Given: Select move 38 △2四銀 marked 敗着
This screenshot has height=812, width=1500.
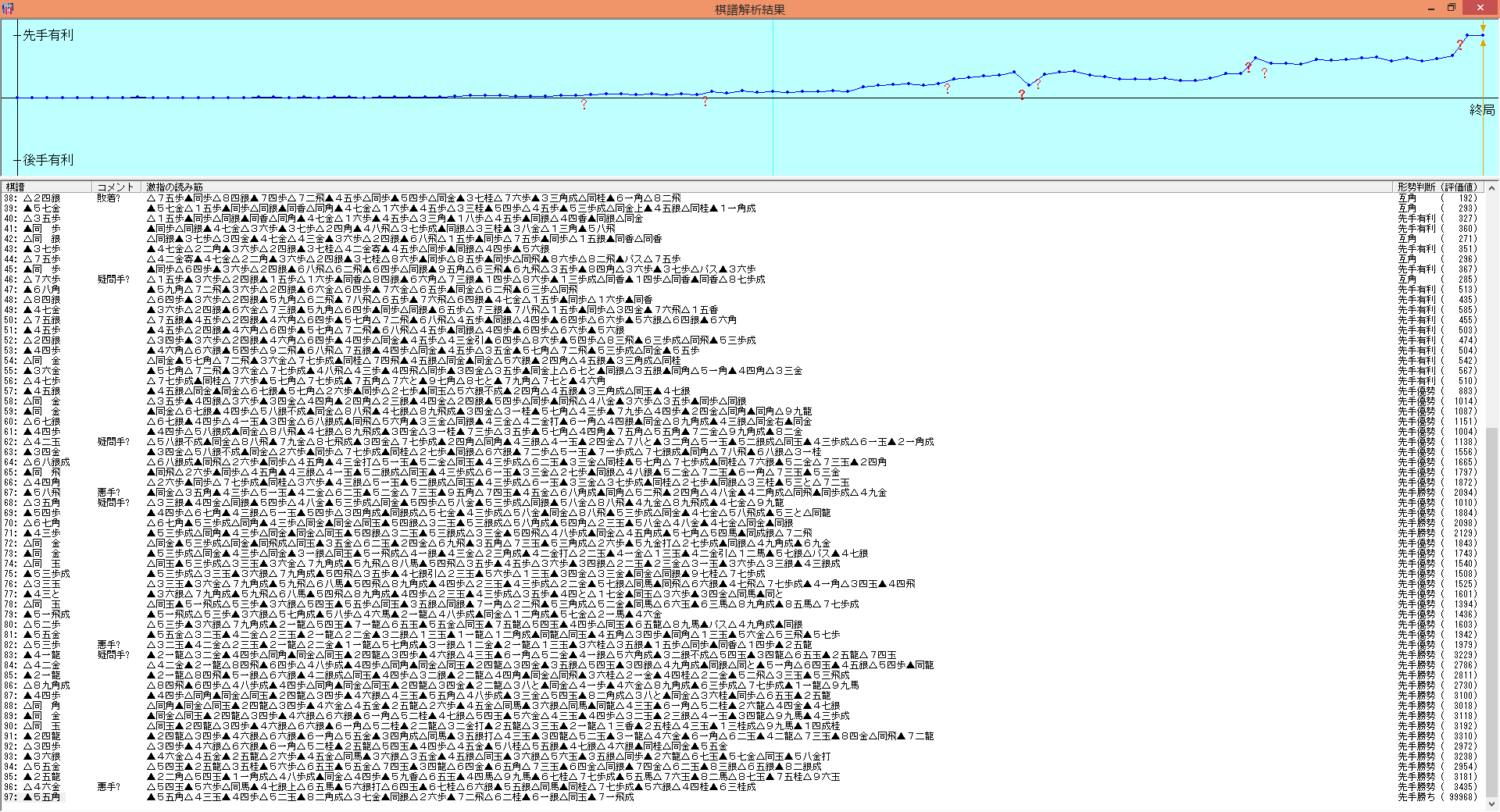Looking at the screenshot, I should point(42,198).
